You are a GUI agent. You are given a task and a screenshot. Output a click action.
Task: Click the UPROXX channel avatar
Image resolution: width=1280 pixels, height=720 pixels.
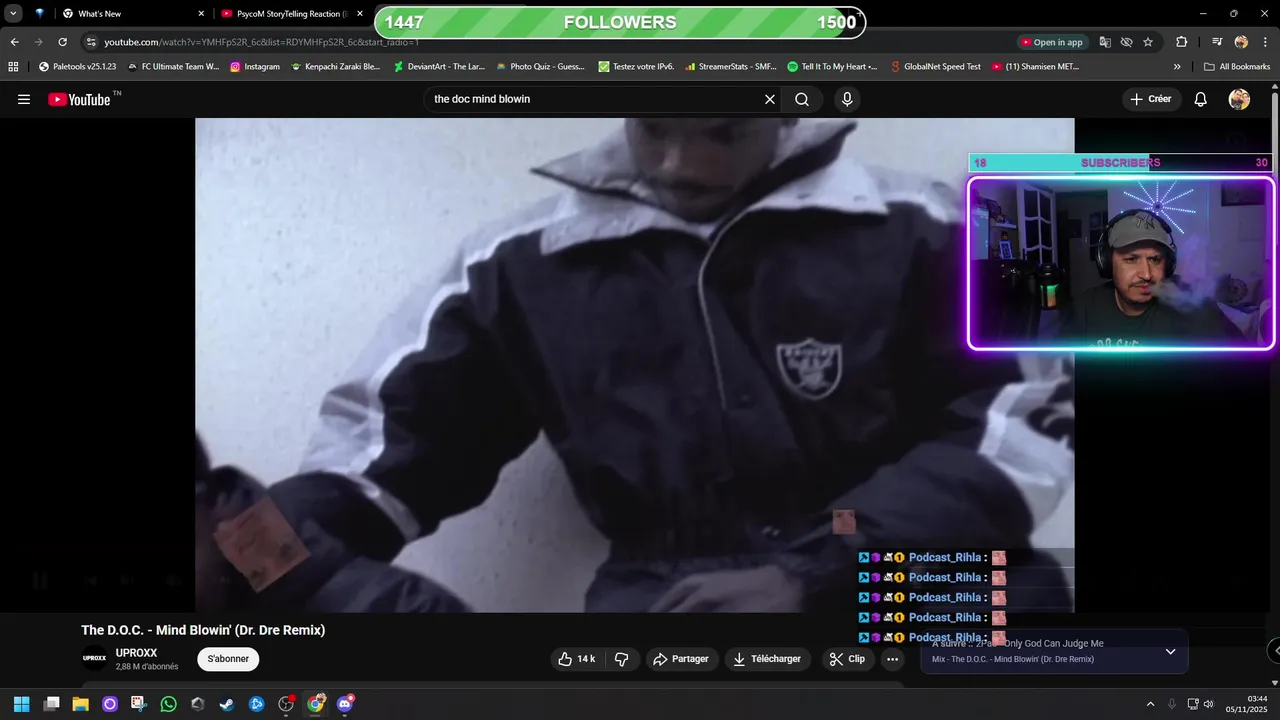coord(94,658)
